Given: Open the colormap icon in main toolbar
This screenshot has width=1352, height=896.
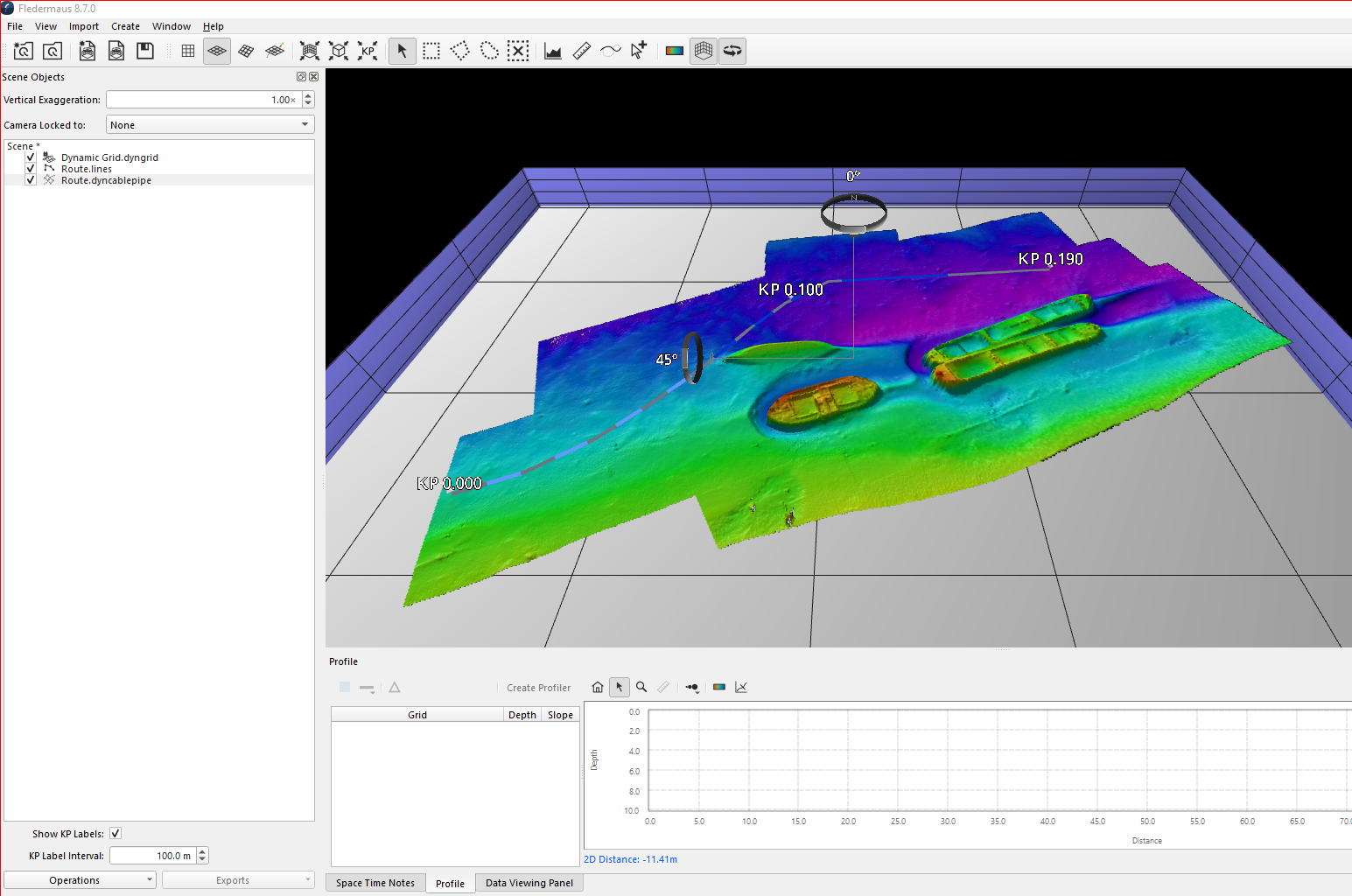Looking at the screenshot, I should point(674,51).
